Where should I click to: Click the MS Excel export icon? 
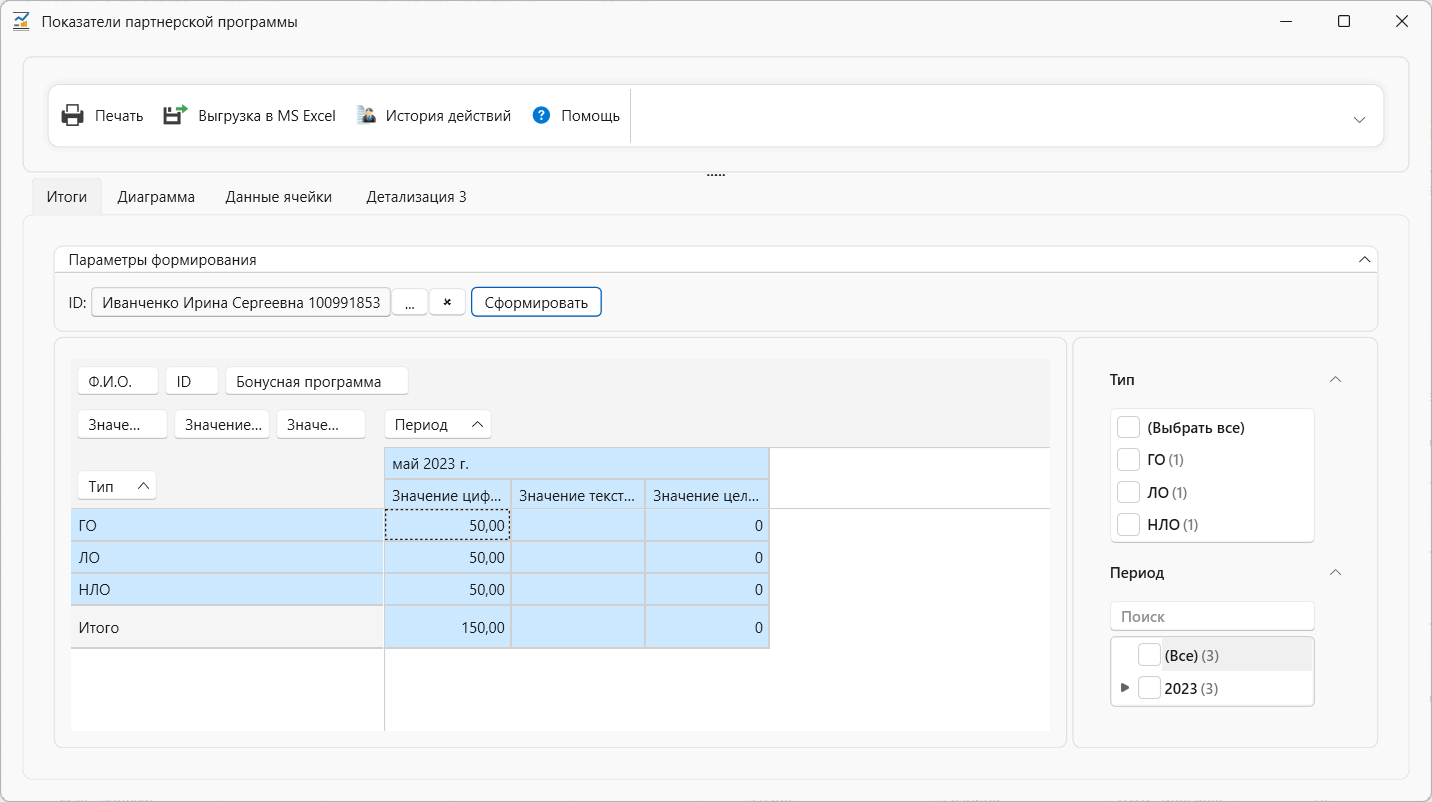[x=175, y=116]
